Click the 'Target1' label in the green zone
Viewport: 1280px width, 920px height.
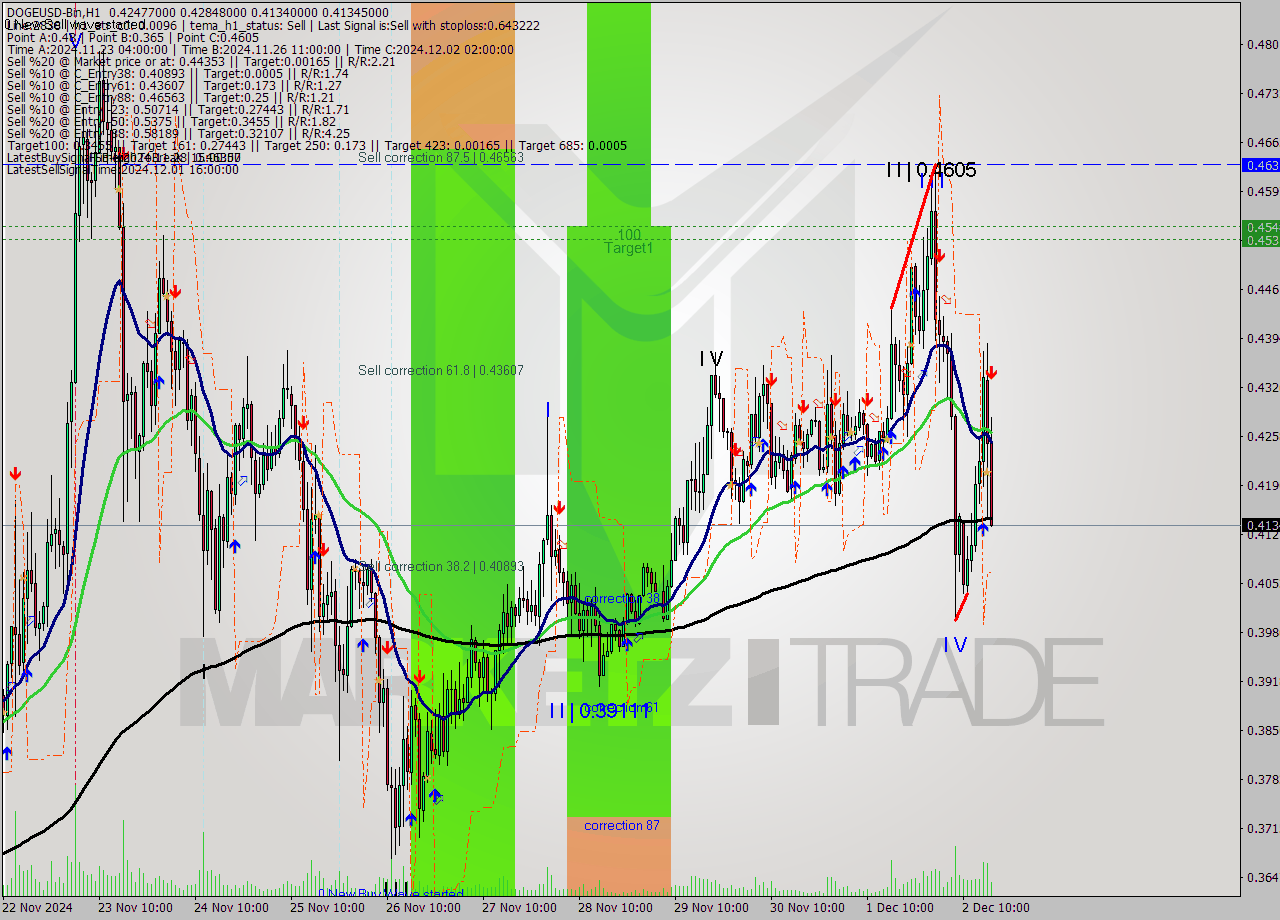[628, 248]
